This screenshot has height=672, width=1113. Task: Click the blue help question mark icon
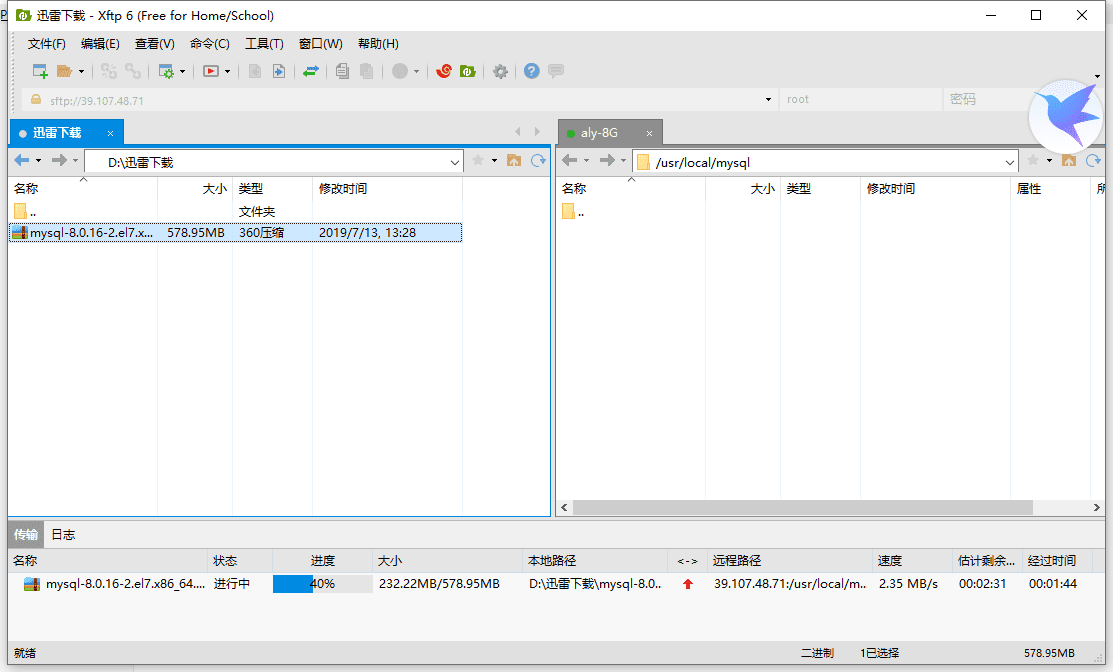[531, 71]
